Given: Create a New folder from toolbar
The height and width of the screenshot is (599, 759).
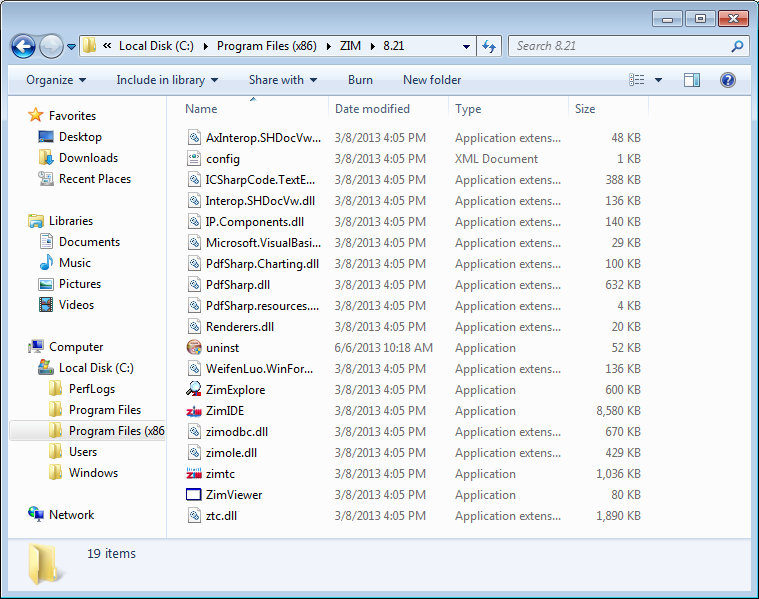Looking at the screenshot, I should pyautogui.click(x=432, y=80).
